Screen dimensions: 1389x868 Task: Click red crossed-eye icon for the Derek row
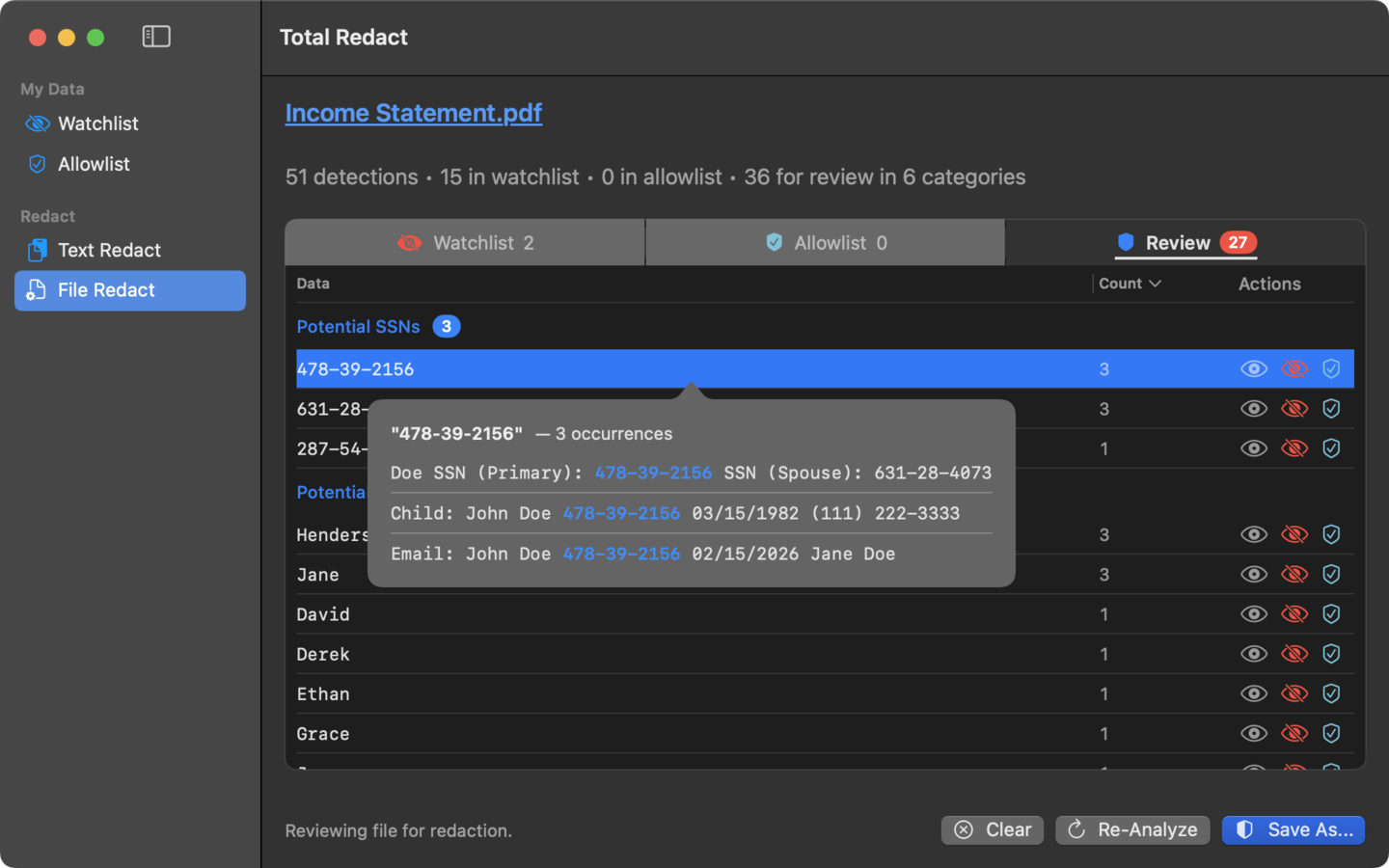click(x=1294, y=654)
